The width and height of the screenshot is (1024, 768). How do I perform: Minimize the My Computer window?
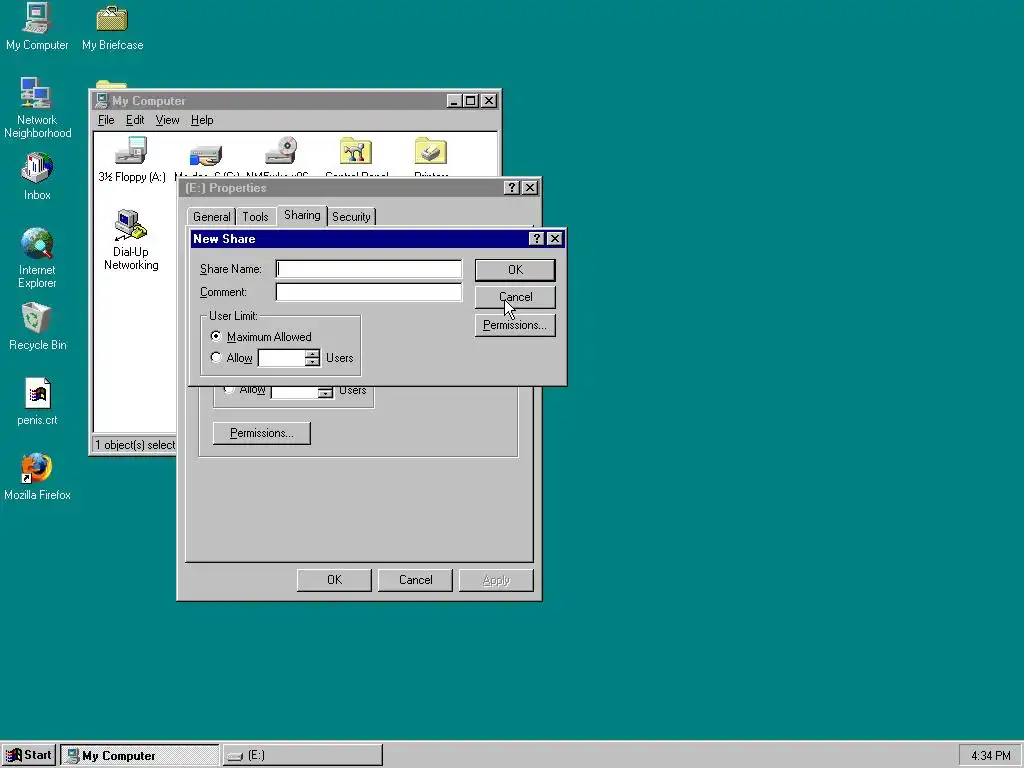point(455,101)
